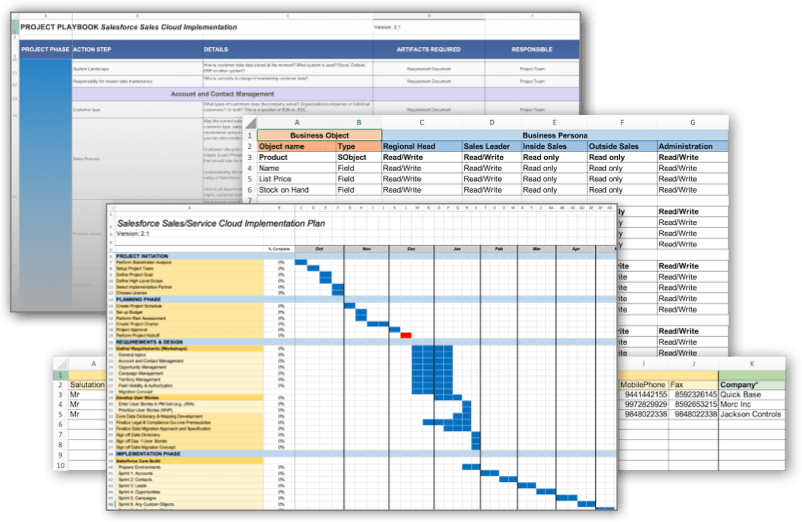
Task: Select the Stock on Hand cell
Action: click(x=296, y=190)
